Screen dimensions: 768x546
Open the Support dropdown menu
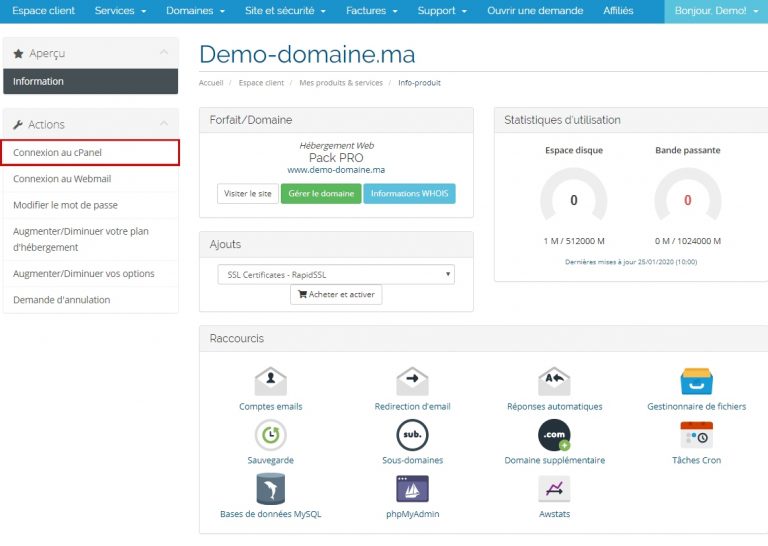442,11
